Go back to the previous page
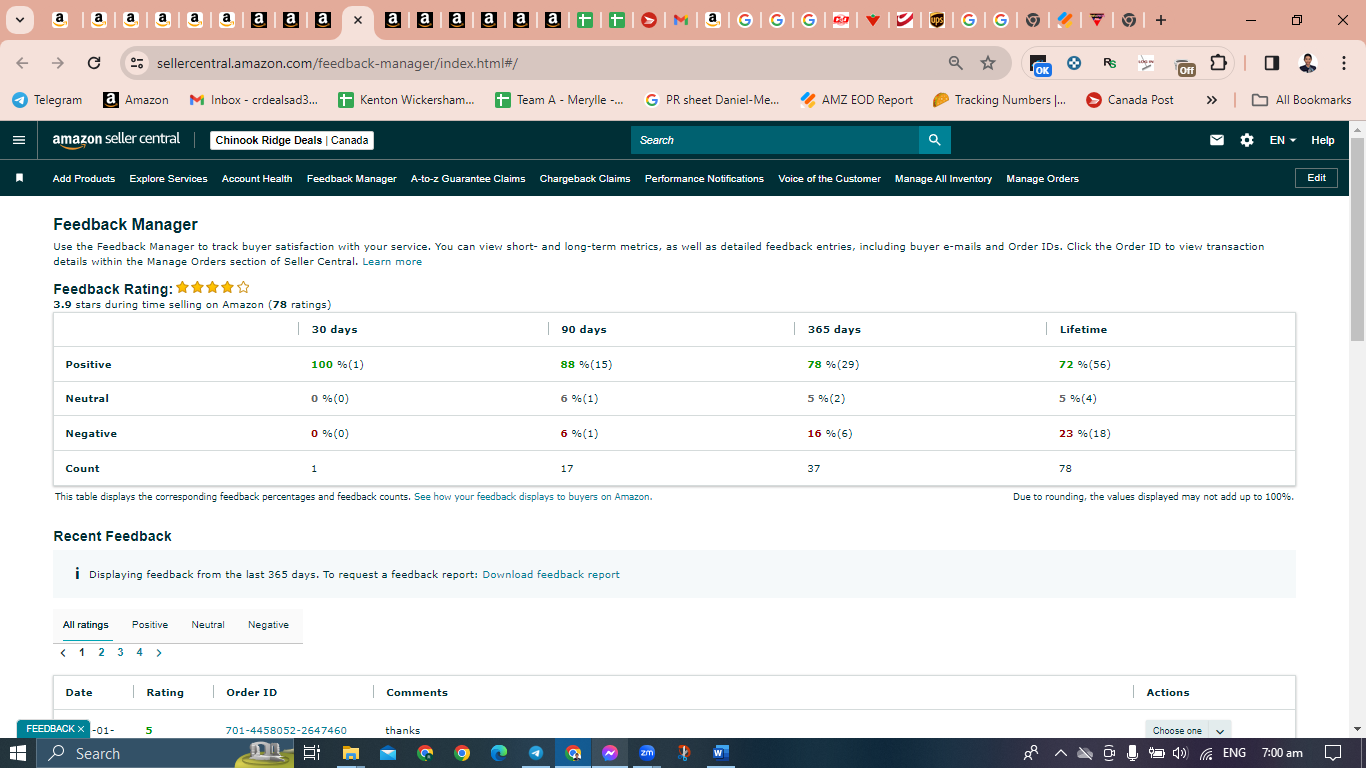This screenshot has height=768, width=1366. (23, 63)
